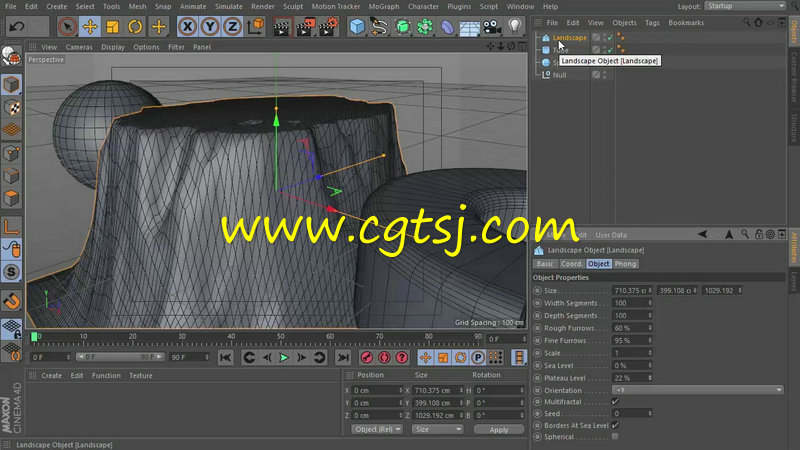Select the Live Selection tool
This screenshot has width=800, height=450.
coord(67,27)
